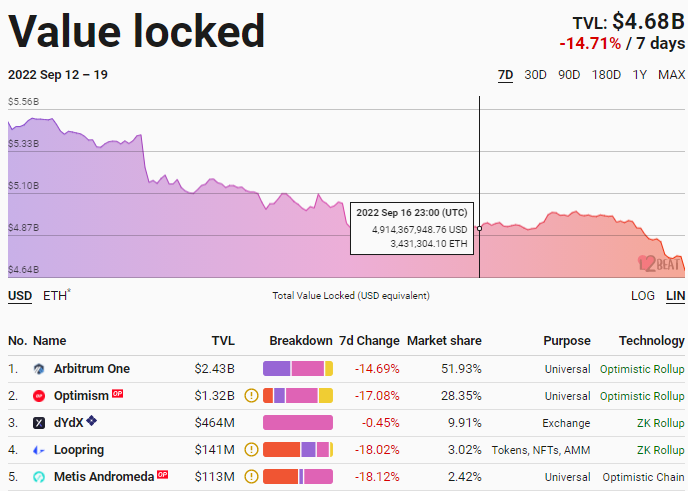Switch chart currency to ETH
Viewport: 688px width, 491px height.
click(57, 296)
